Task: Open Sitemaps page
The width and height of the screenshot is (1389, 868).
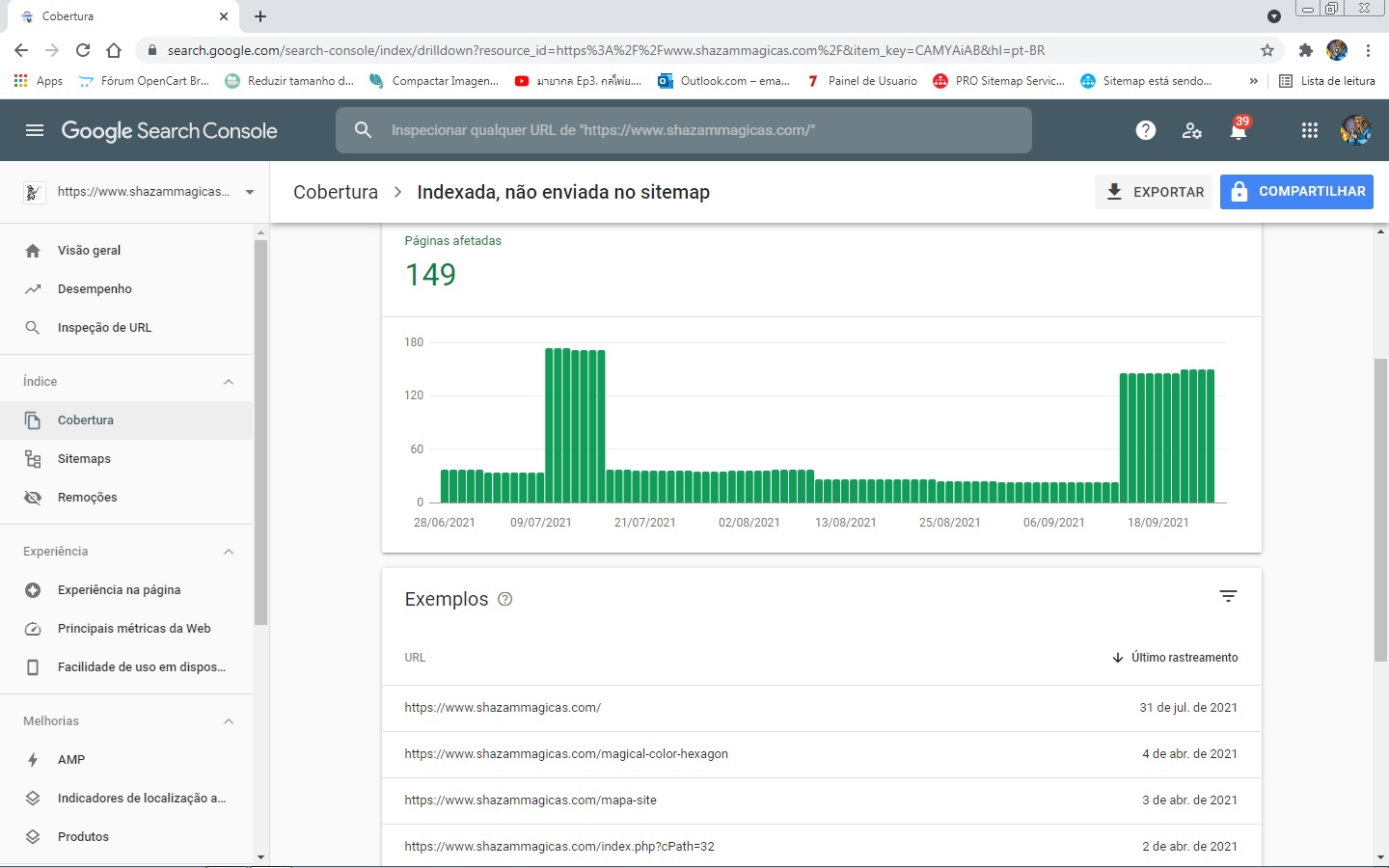Action: [126, 459]
